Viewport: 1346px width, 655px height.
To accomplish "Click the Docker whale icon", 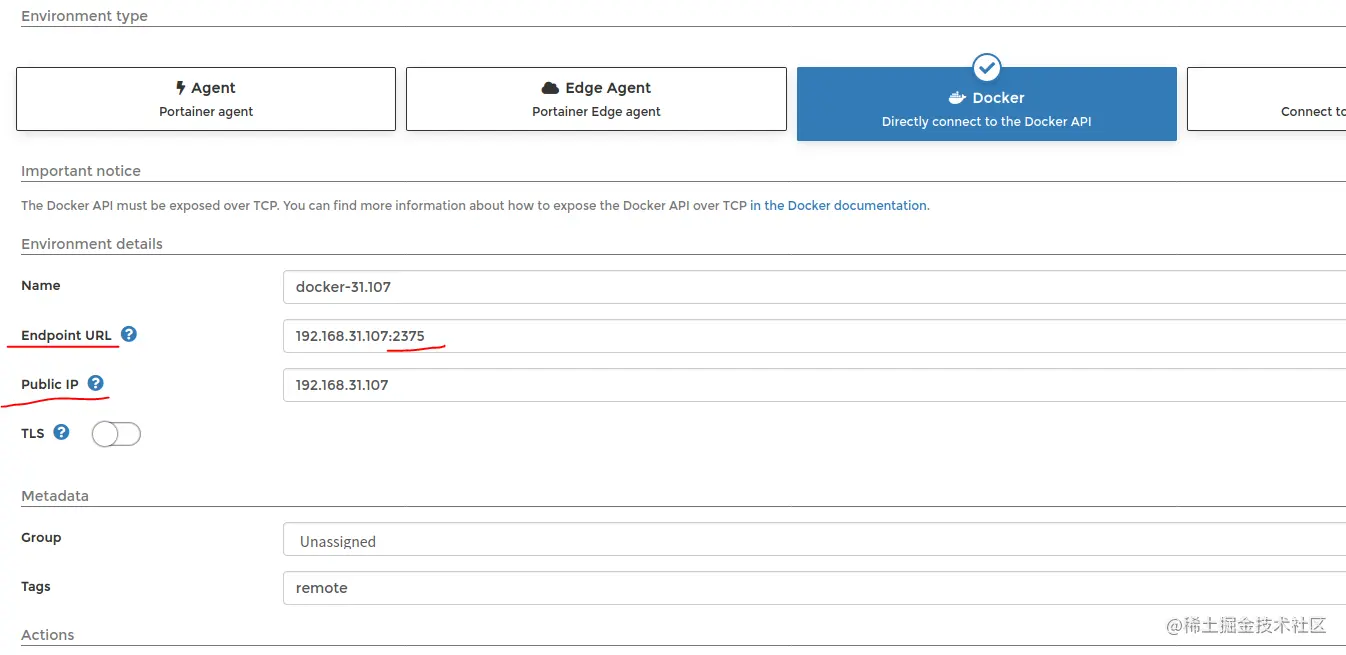I will (x=957, y=98).
